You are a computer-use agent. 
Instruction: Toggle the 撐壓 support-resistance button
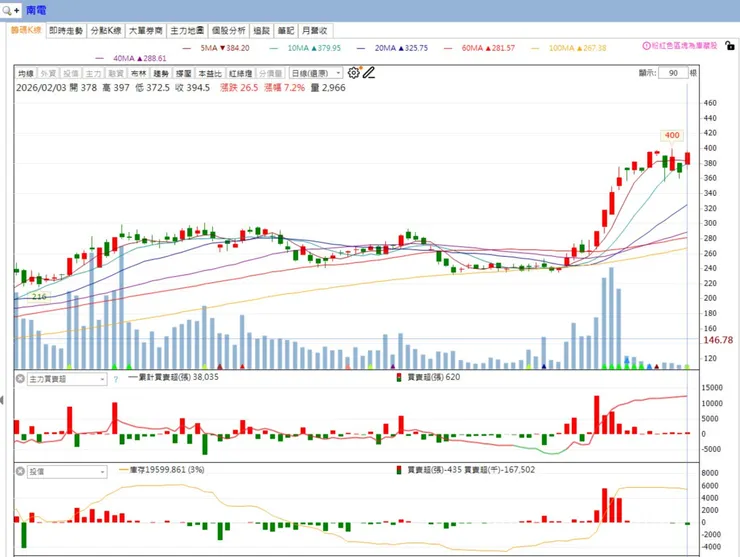pos(184,73)
